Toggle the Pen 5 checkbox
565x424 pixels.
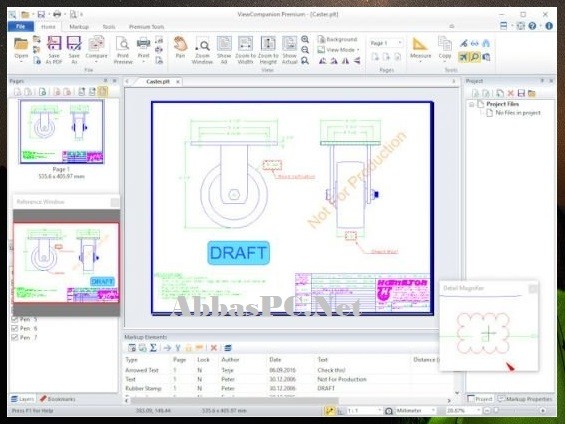pos(15,319)
